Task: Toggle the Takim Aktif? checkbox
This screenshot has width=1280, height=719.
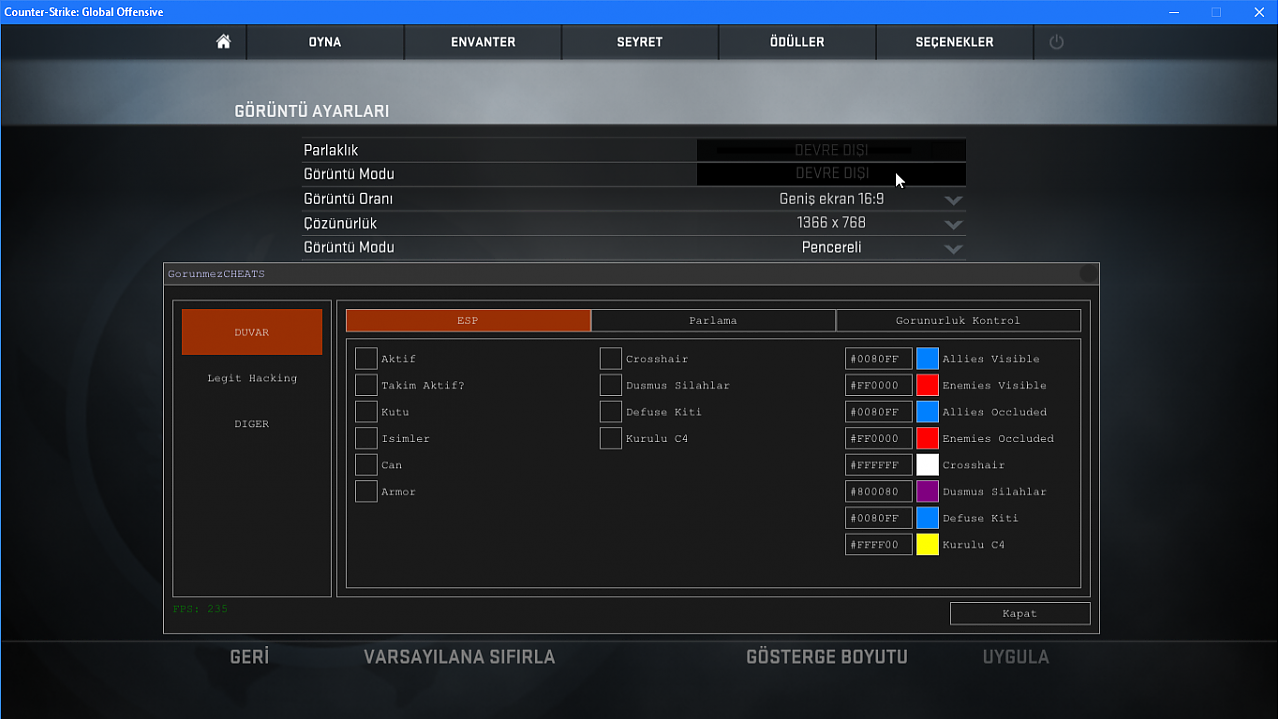Action: (x=366, y=385)
